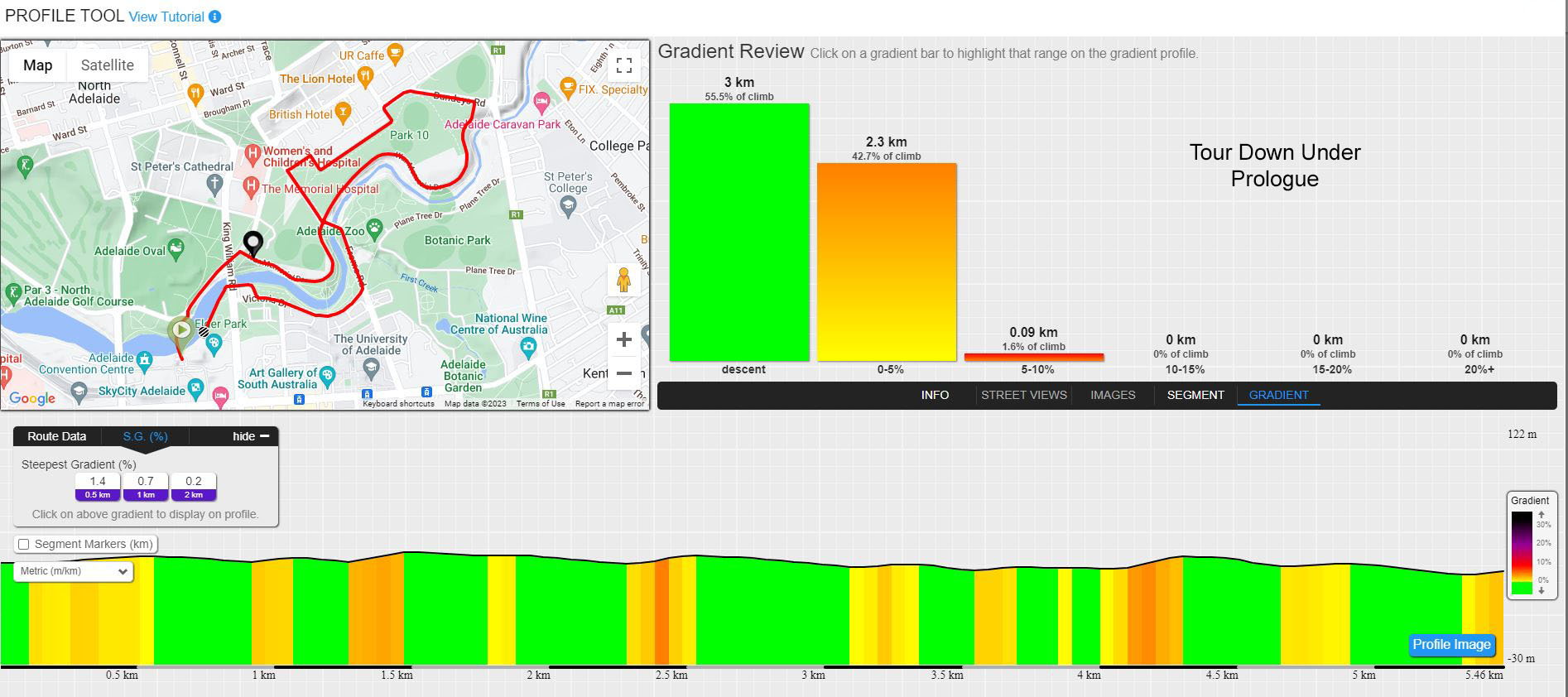Zoom out the map with minus icon
Viewport: 1568px width, 697px height.
[x=624, y=373]
